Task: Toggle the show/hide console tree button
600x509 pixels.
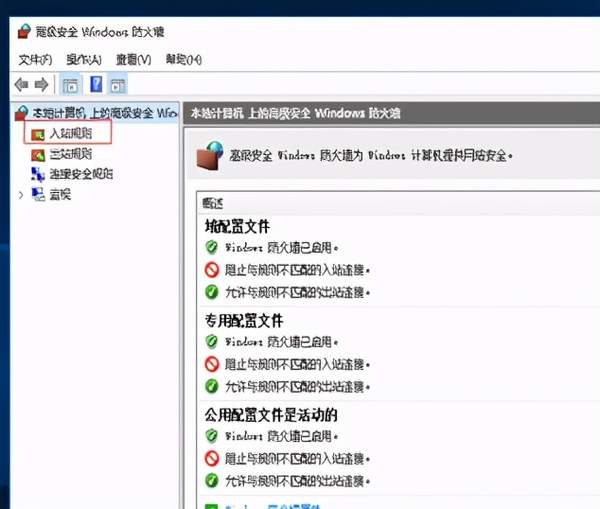Action: [x=71, y=84]
